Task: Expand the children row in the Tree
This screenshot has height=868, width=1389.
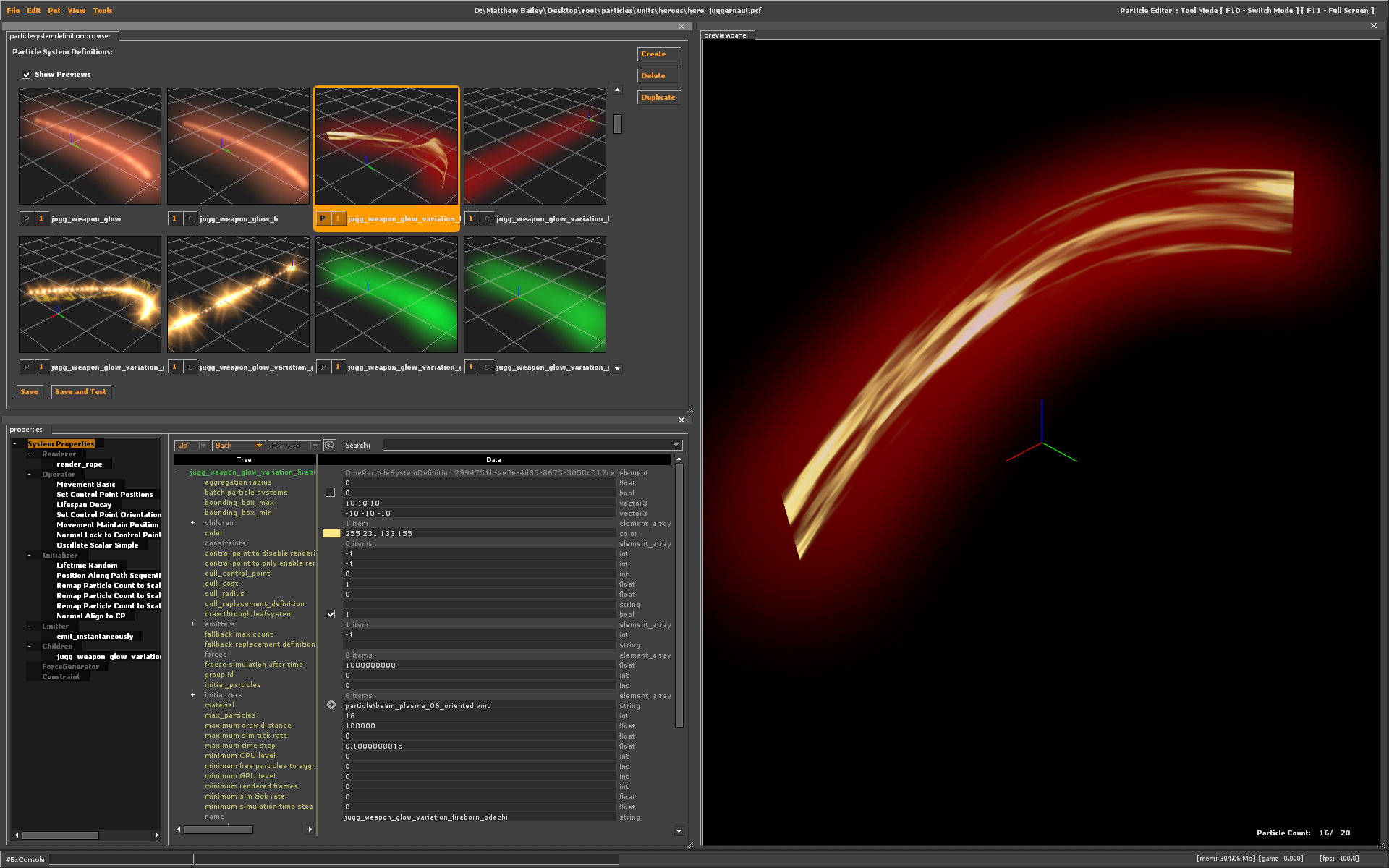Action: tap(193, 523)
